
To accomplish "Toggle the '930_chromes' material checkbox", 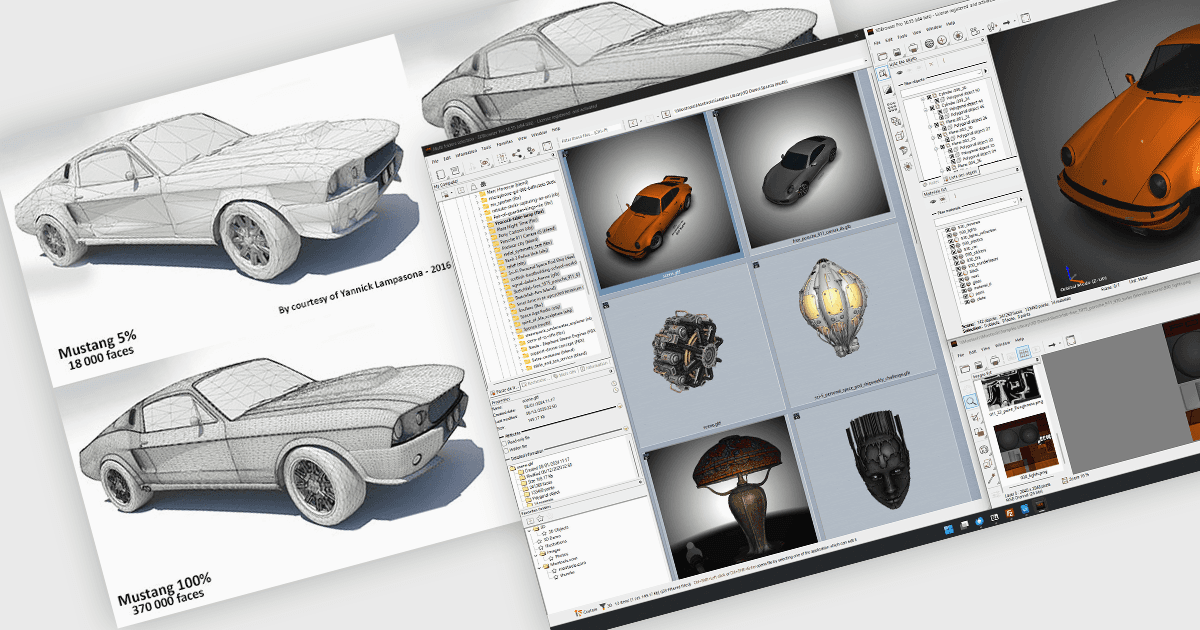I will point(947,229).
